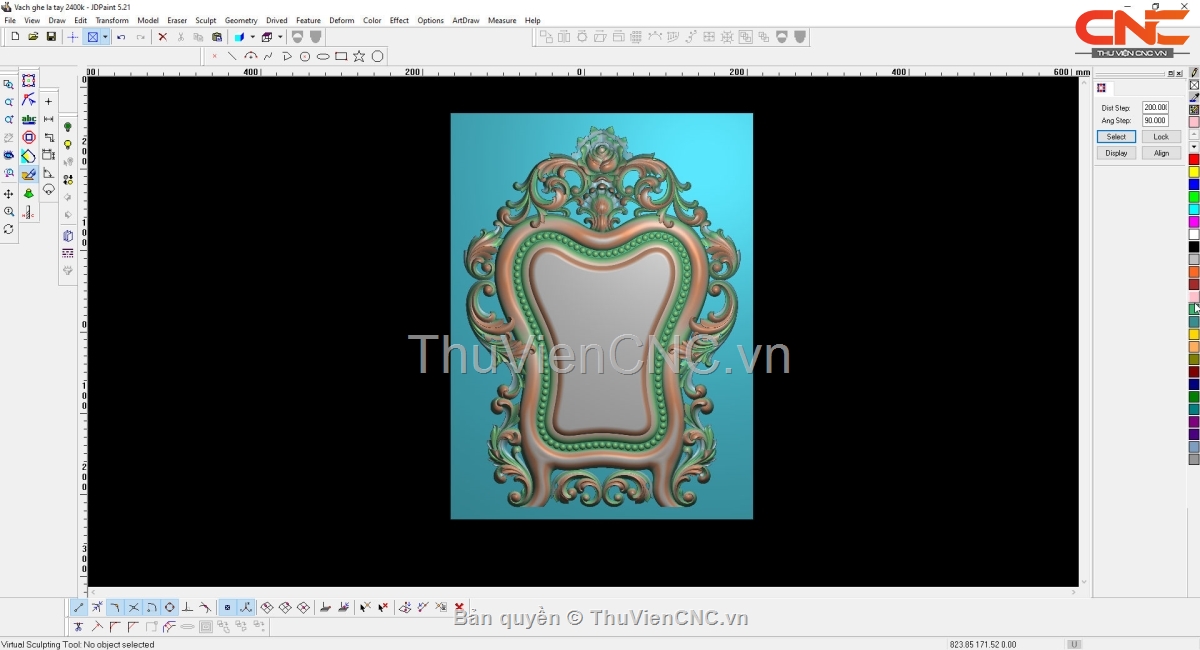Activate the pan move arrows tool
The width and height of the screenshot is (1200, 650).
click(9, 194)
